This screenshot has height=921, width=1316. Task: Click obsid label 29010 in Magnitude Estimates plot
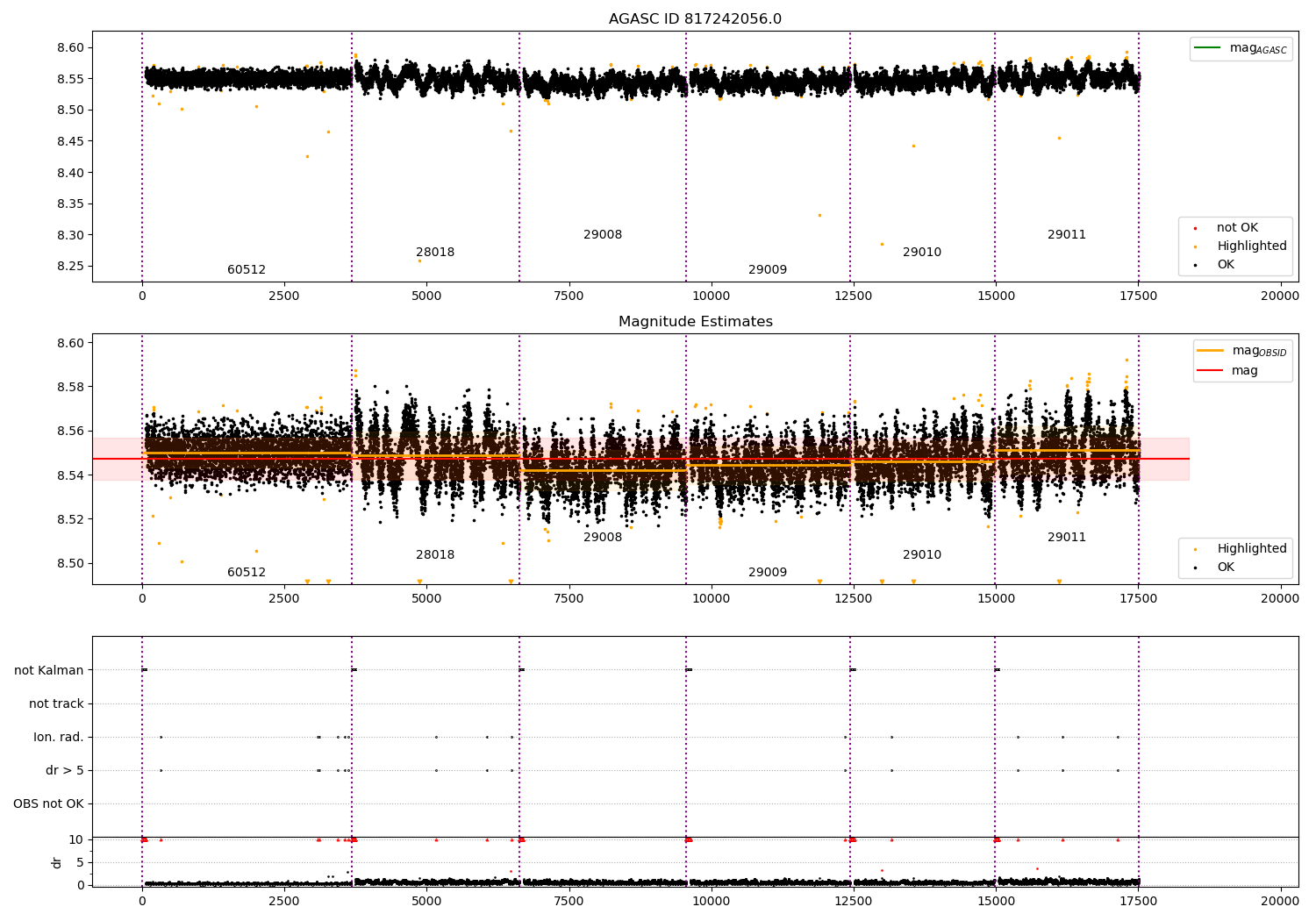[x=922, y=555]
